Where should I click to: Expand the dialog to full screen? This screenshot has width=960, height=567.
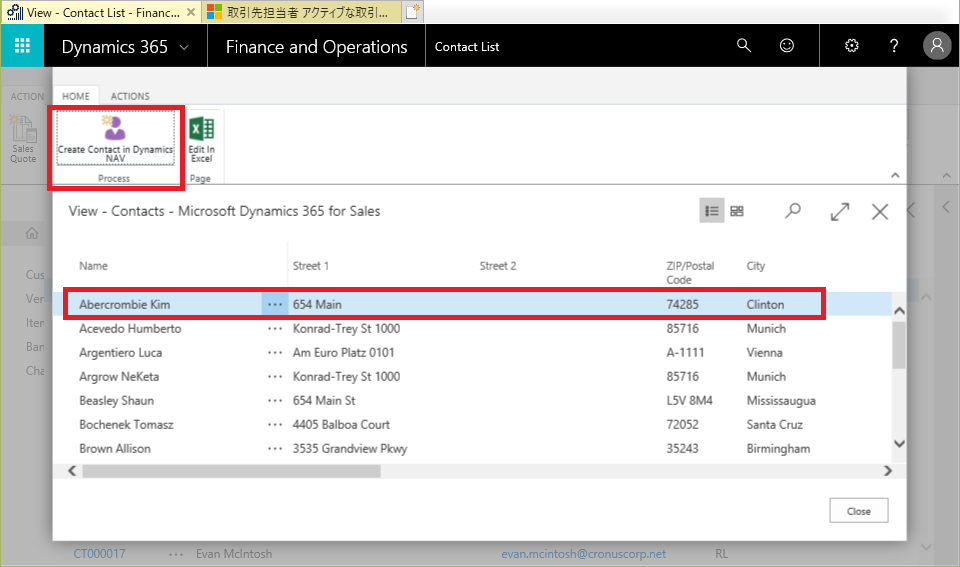pyautogui.click(x=840, y=212)
